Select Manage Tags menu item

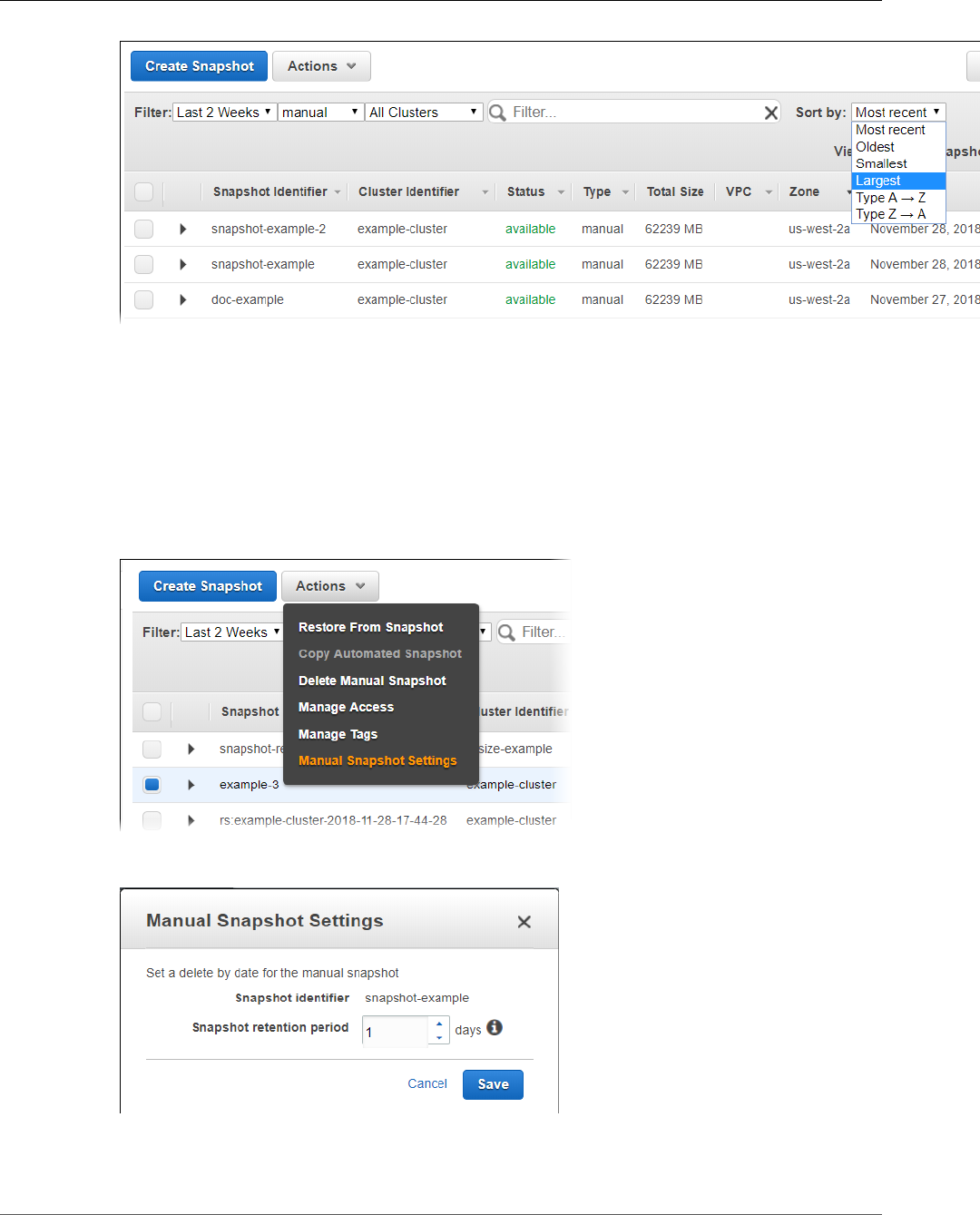point(338,734)
